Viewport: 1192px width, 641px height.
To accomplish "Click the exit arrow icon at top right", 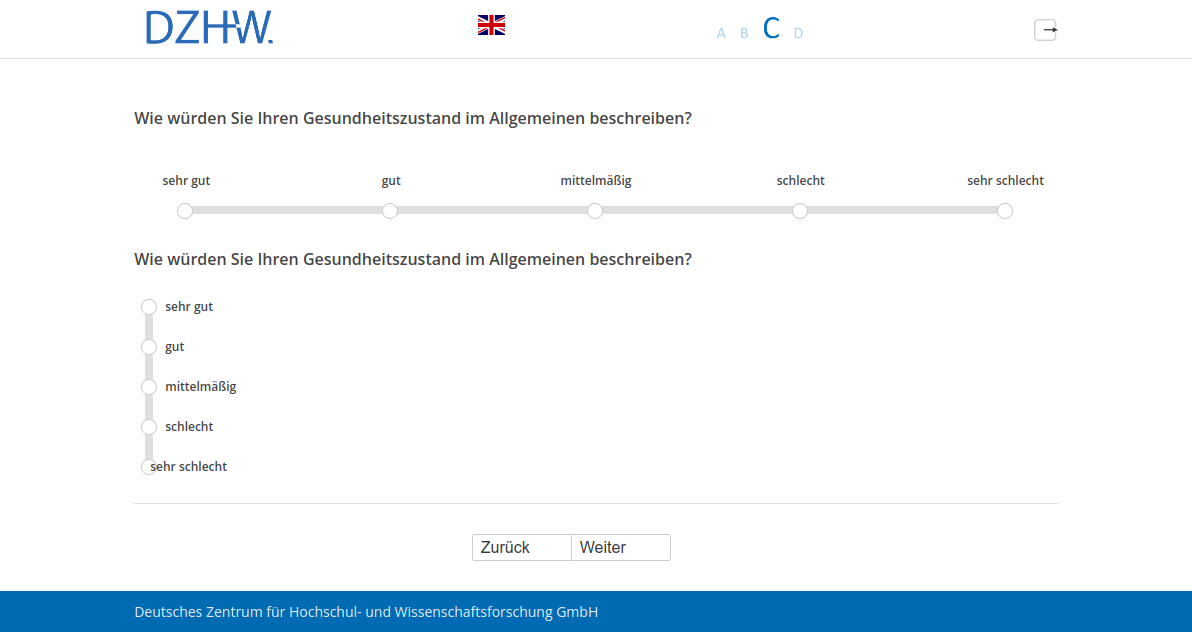I will [1045, 30].
